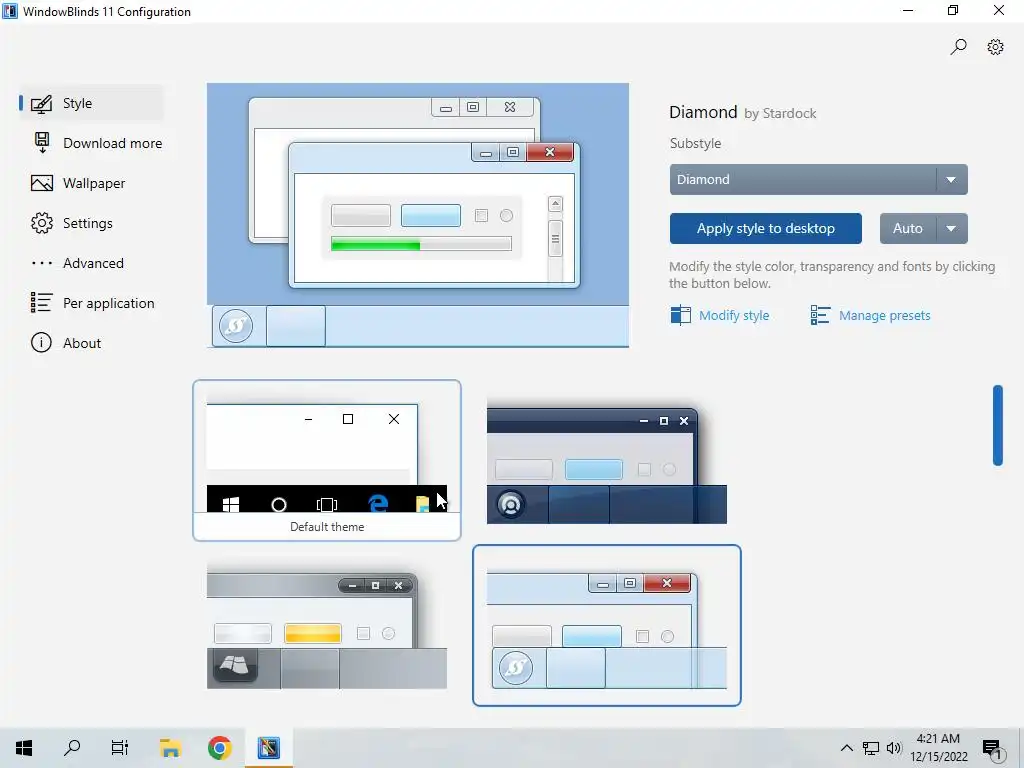This screenshot has width=1024, height=768.
Task: Click the network tray icon
Action: tap(871, 748)
